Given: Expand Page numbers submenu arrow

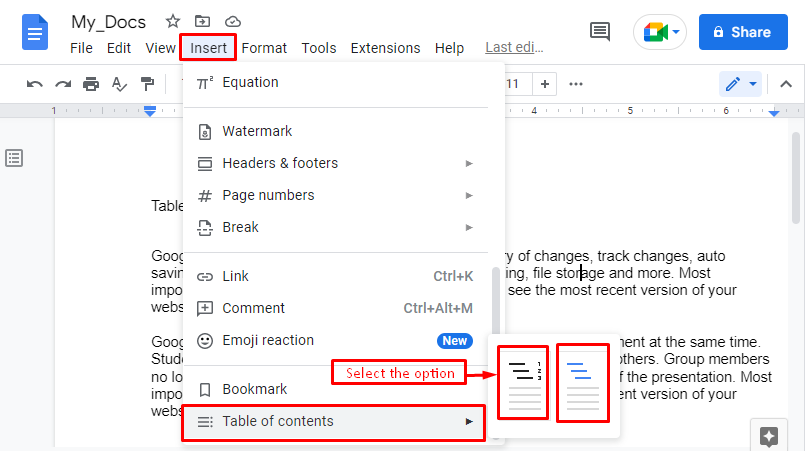Looking at the screenshot, I should click(x=469, y=196).
